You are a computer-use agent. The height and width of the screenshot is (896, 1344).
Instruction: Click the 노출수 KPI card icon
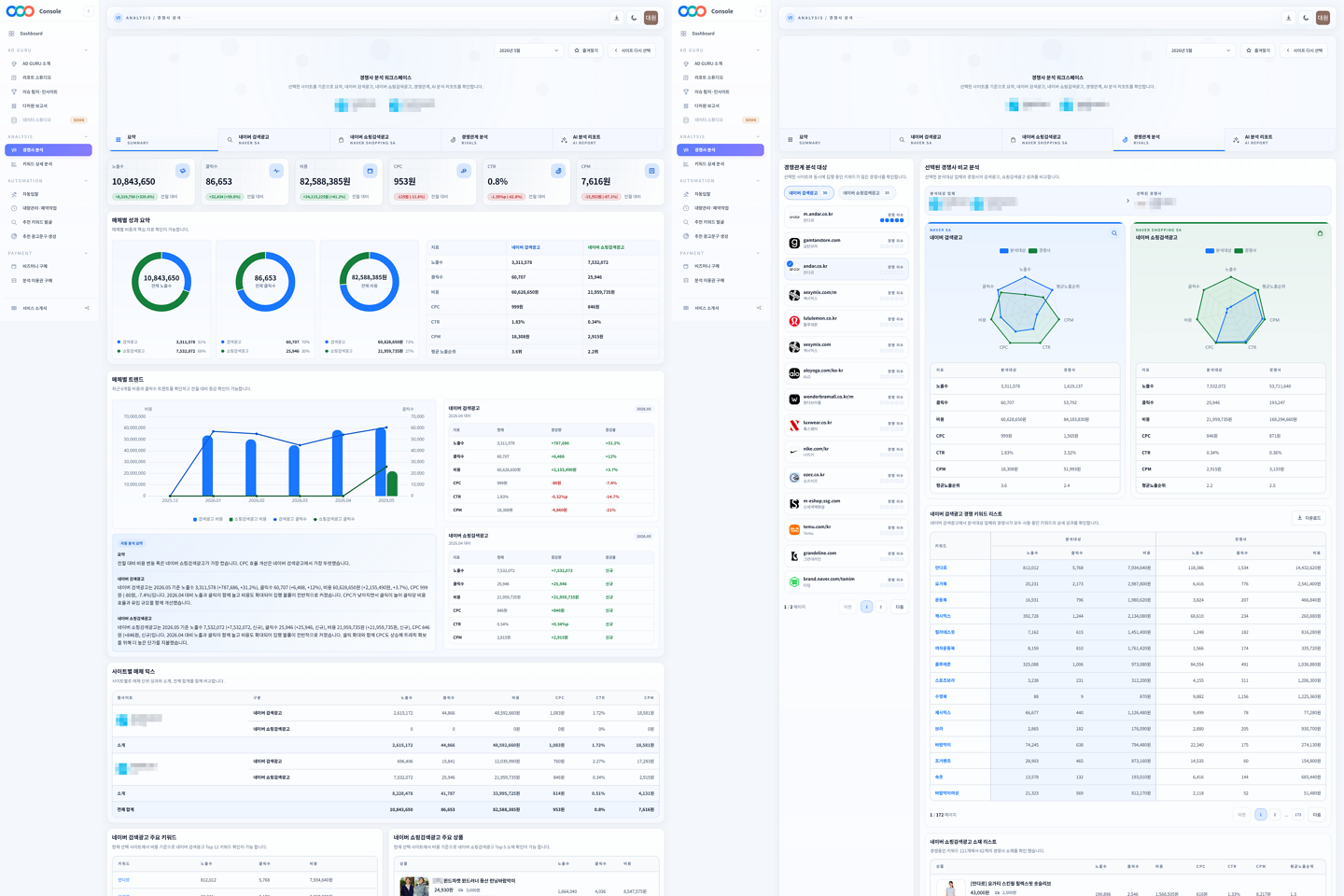tap(183, 171)
